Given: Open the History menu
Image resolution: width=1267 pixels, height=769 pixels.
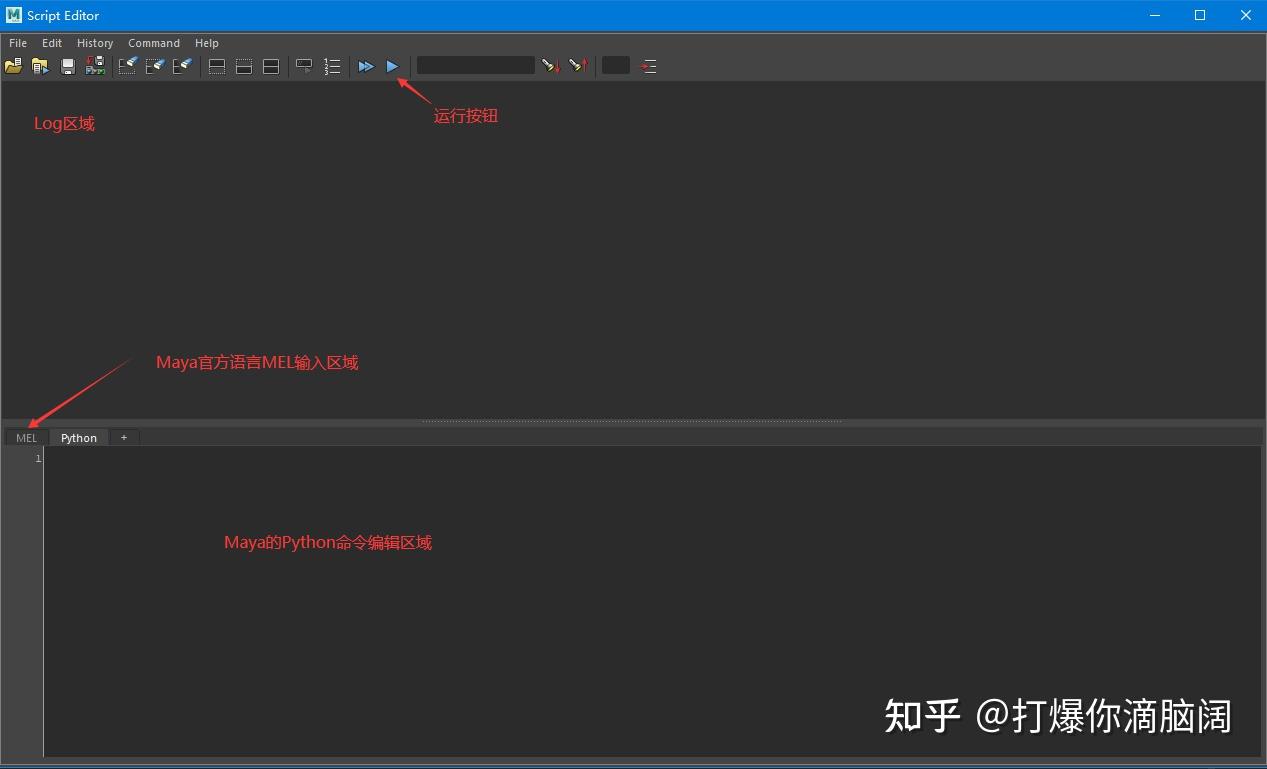Looking at the screenshot, I should pyautogui.click(x=94, y=43).
